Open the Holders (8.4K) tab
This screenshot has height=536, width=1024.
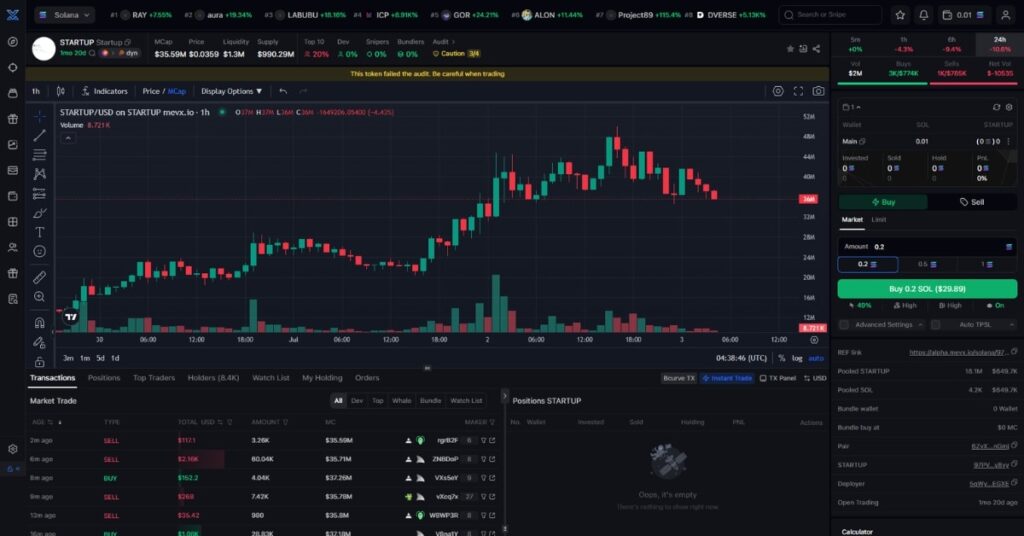213,378
